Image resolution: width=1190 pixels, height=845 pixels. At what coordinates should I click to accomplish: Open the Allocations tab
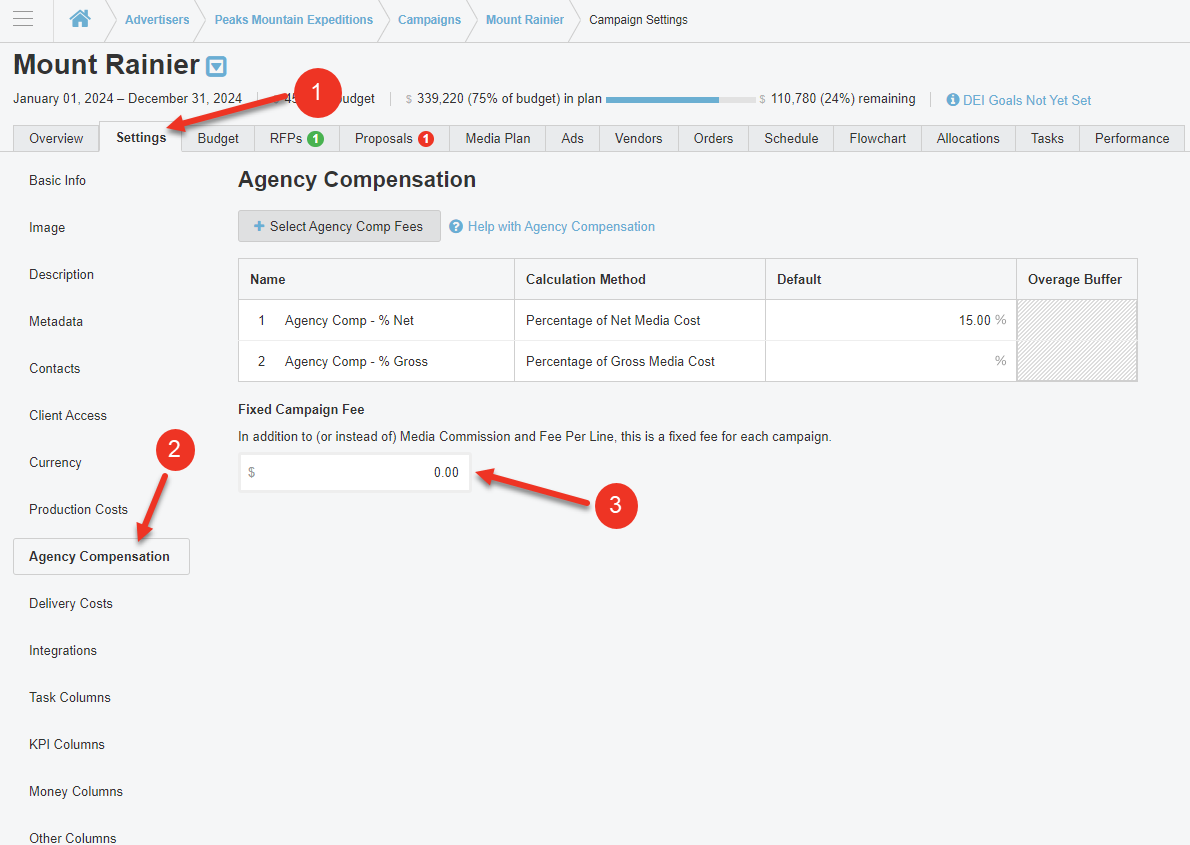coord(968,138)
